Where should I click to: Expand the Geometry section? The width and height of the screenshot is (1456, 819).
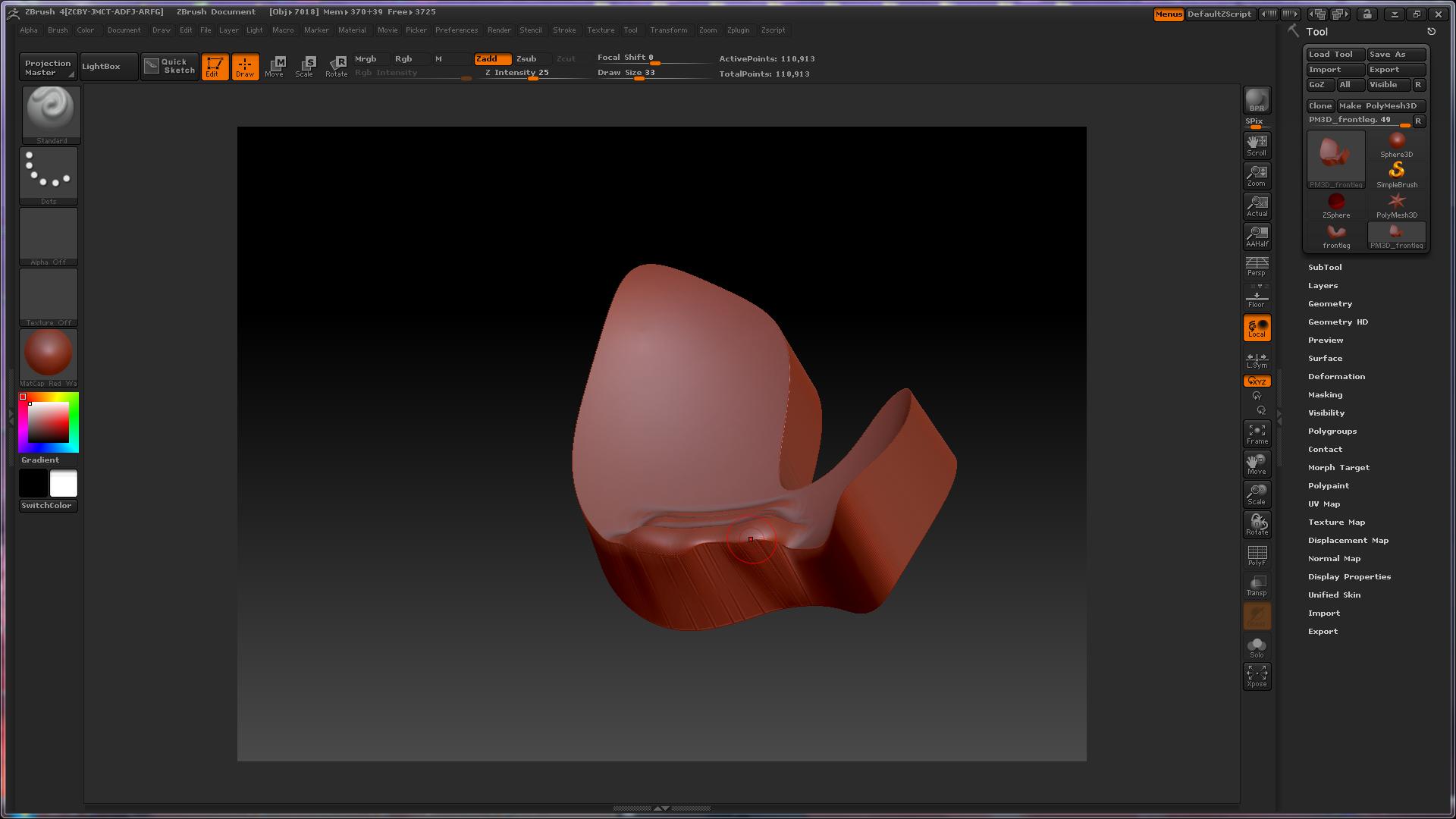(x=1329, y=303)
